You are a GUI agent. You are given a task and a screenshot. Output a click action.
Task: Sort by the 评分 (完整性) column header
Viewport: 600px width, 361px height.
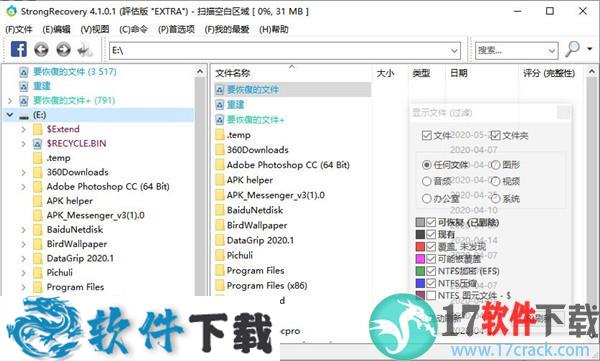click(x=549, y=73)
